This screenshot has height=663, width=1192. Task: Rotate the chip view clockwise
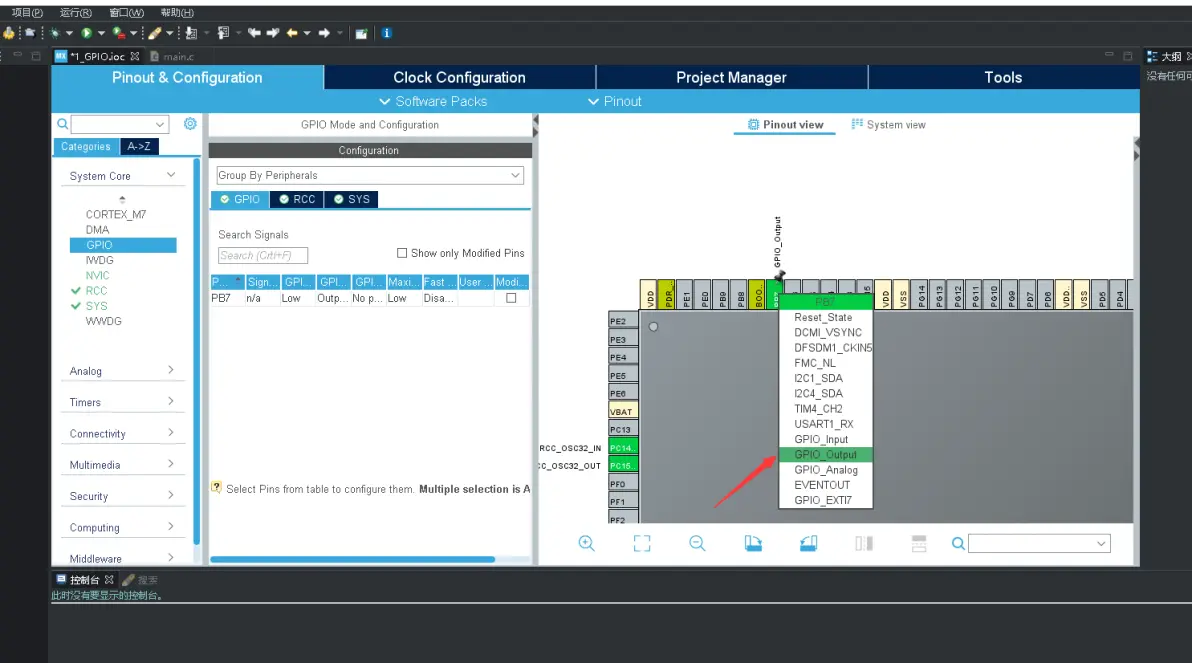[753, 543]
